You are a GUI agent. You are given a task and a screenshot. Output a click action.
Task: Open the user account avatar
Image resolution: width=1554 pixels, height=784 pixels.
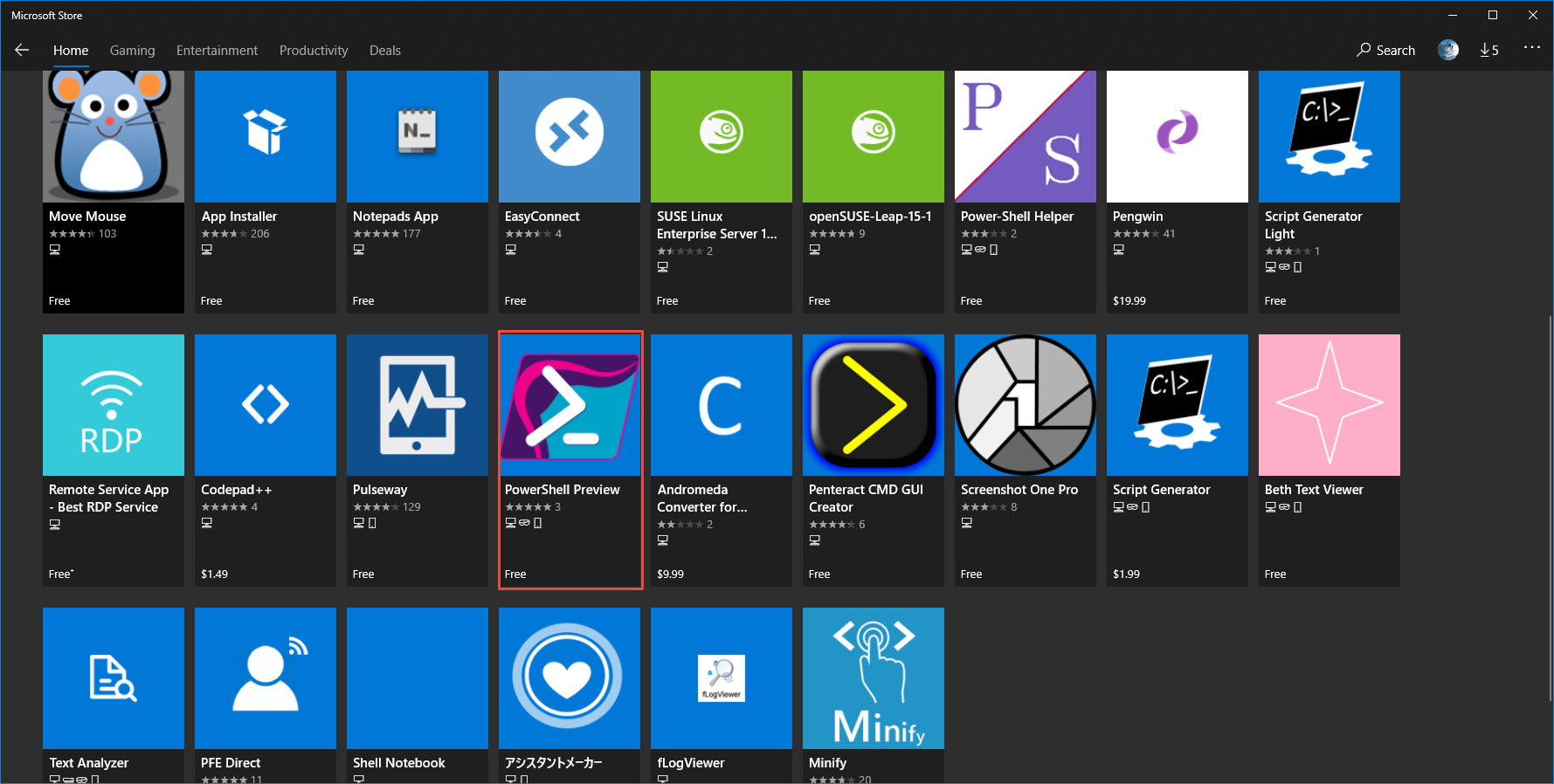[1448, 50]
